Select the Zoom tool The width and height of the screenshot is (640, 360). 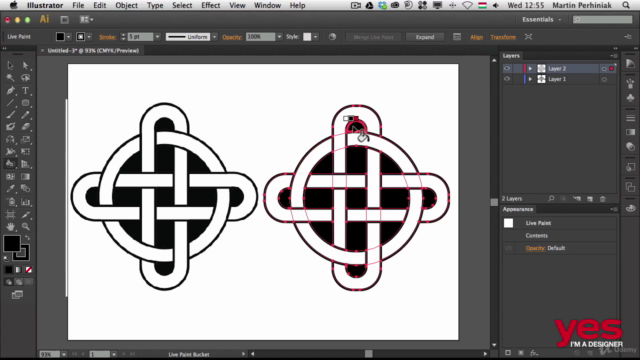tap(25, 226)
